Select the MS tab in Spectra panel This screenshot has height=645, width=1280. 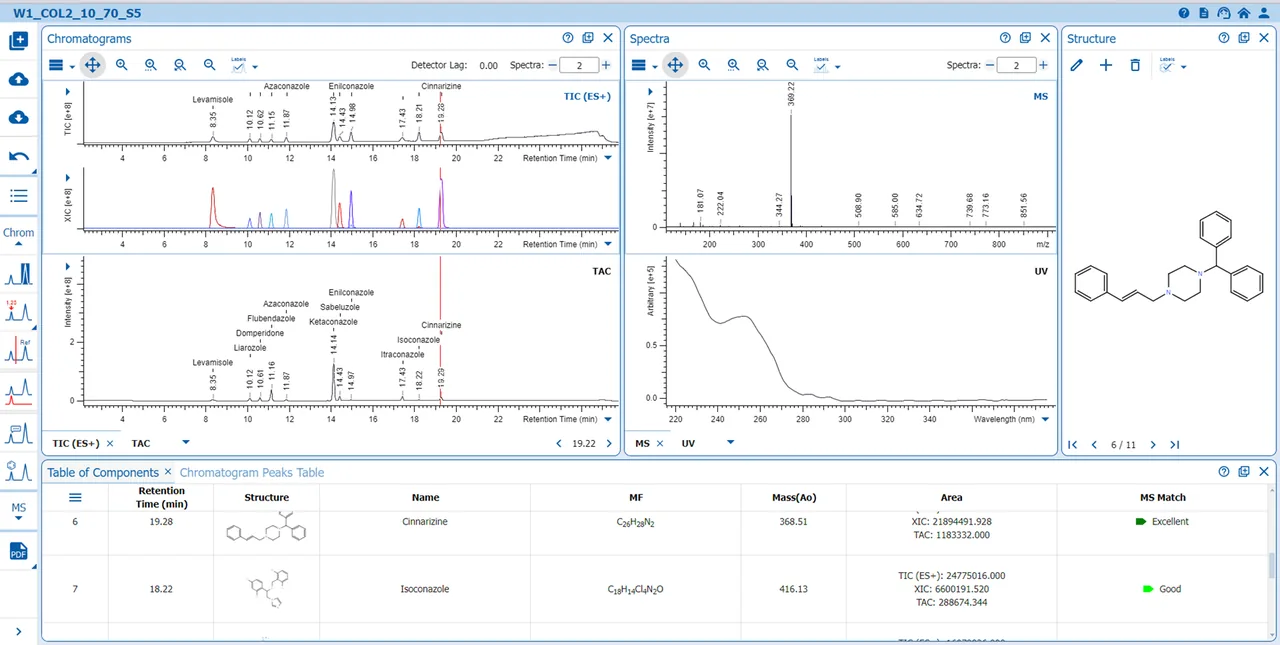(642, 443)
